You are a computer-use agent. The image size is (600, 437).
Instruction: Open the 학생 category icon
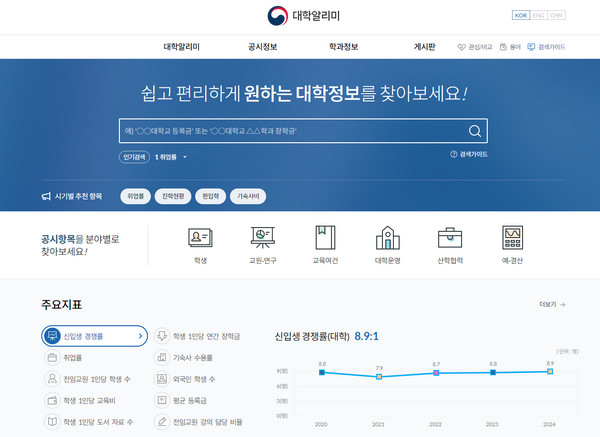pyautogui.click(x=200, y=237)
